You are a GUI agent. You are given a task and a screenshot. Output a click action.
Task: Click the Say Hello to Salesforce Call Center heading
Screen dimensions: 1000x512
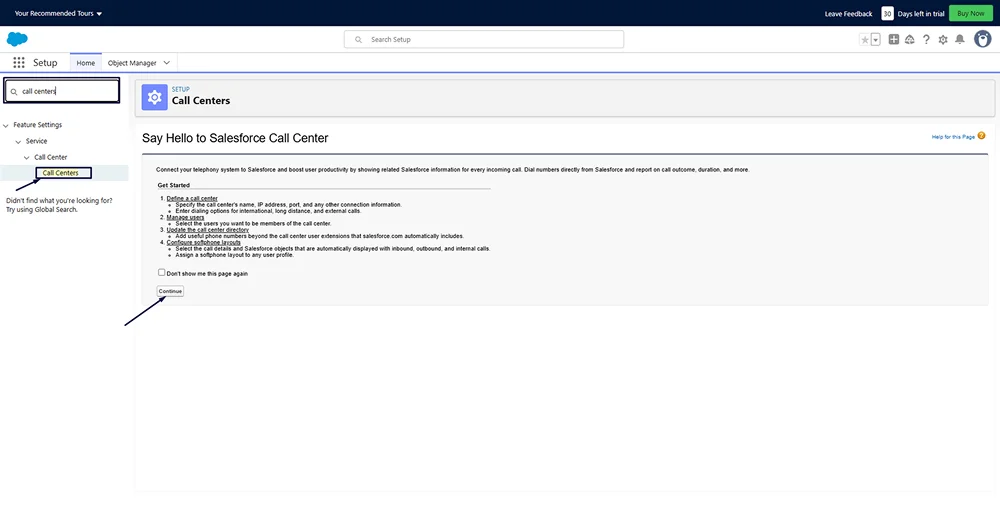coord(235,138)
